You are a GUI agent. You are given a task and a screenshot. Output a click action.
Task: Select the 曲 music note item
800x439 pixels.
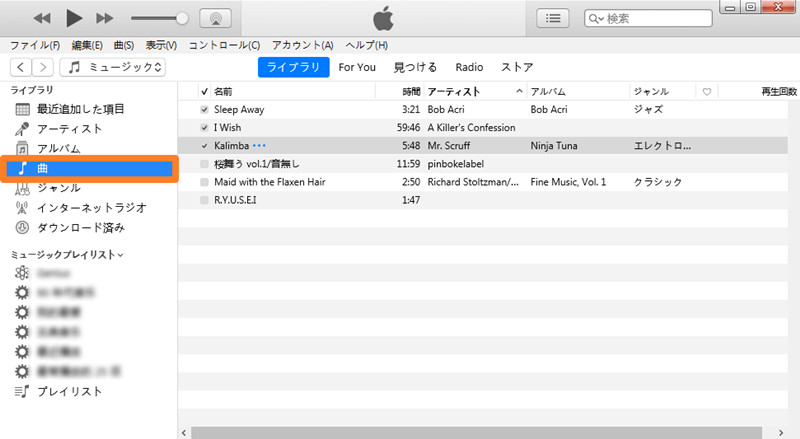point(89,168)
